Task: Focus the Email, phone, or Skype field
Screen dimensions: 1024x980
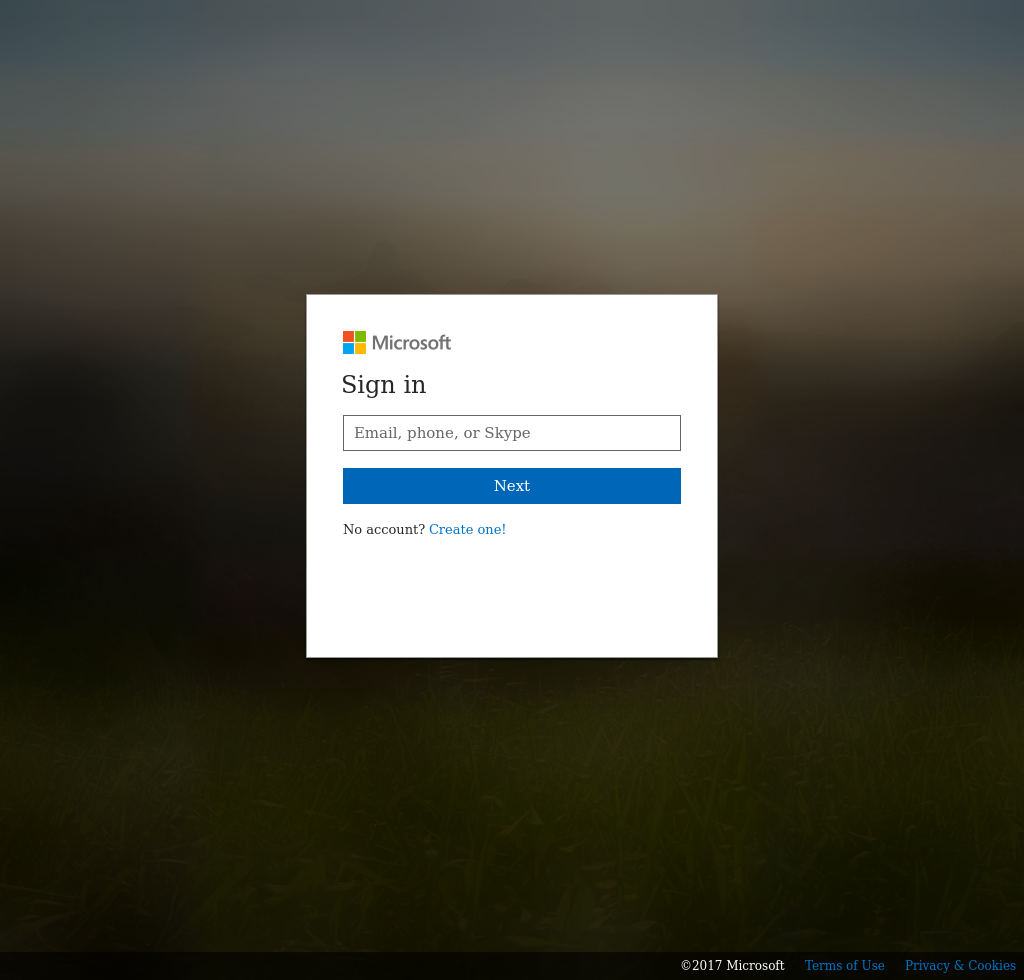Action: [x=511, y=433]
